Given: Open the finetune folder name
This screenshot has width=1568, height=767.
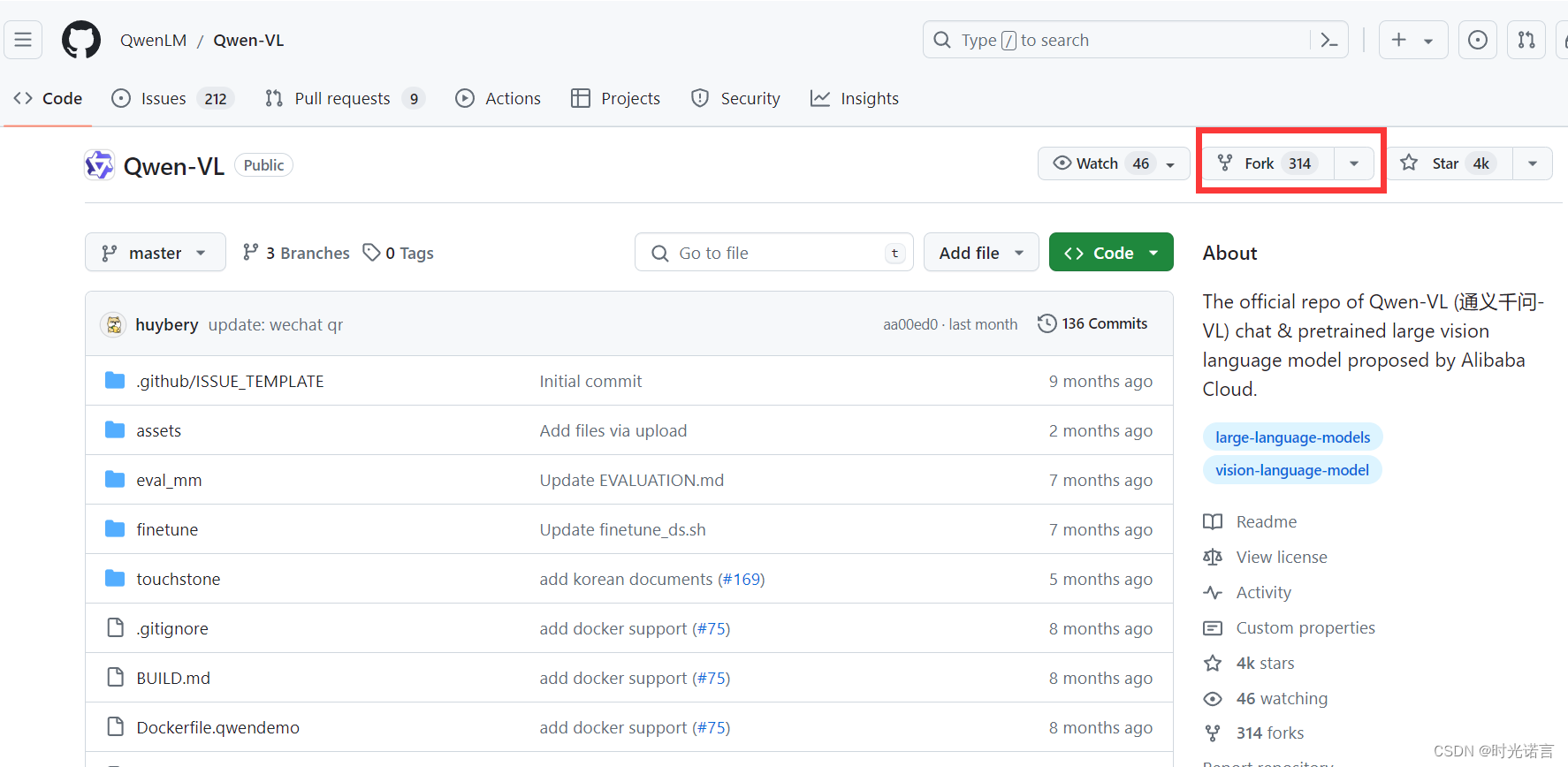Looking at the screenshot, I should pos(167,529).
